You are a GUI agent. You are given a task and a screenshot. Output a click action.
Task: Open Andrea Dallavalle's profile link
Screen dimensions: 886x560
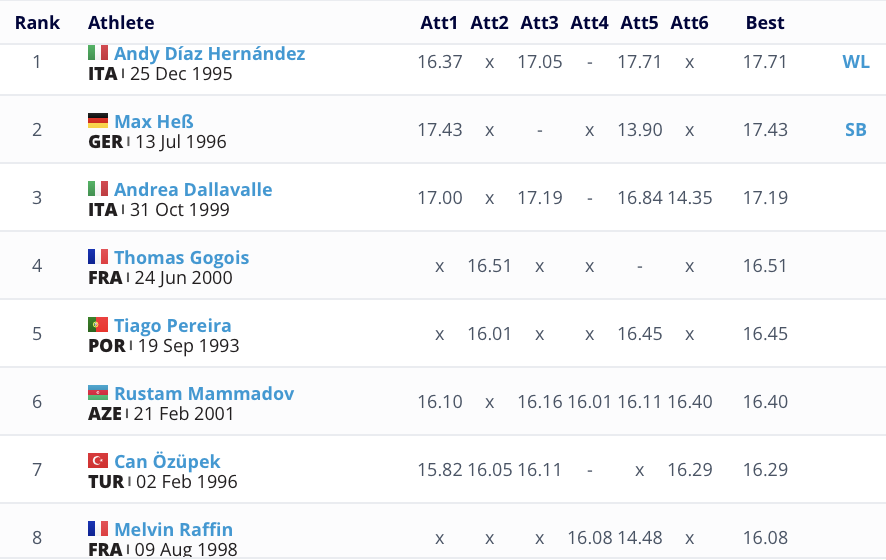(193, 189)
